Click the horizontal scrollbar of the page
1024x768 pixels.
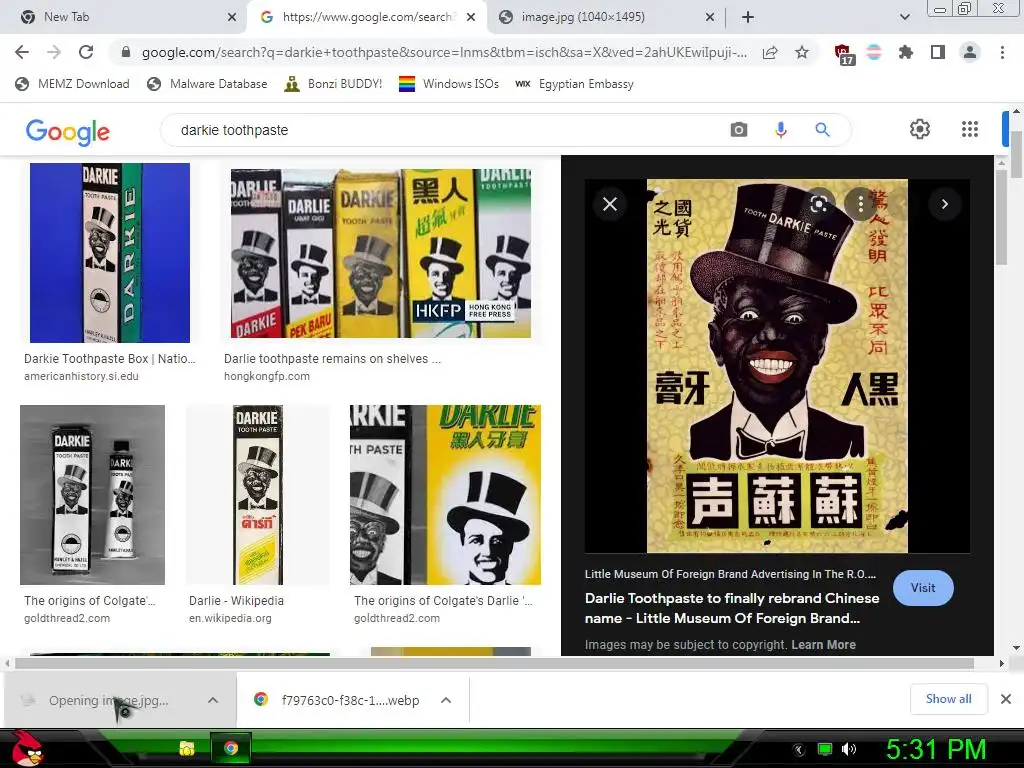(494, 664)
